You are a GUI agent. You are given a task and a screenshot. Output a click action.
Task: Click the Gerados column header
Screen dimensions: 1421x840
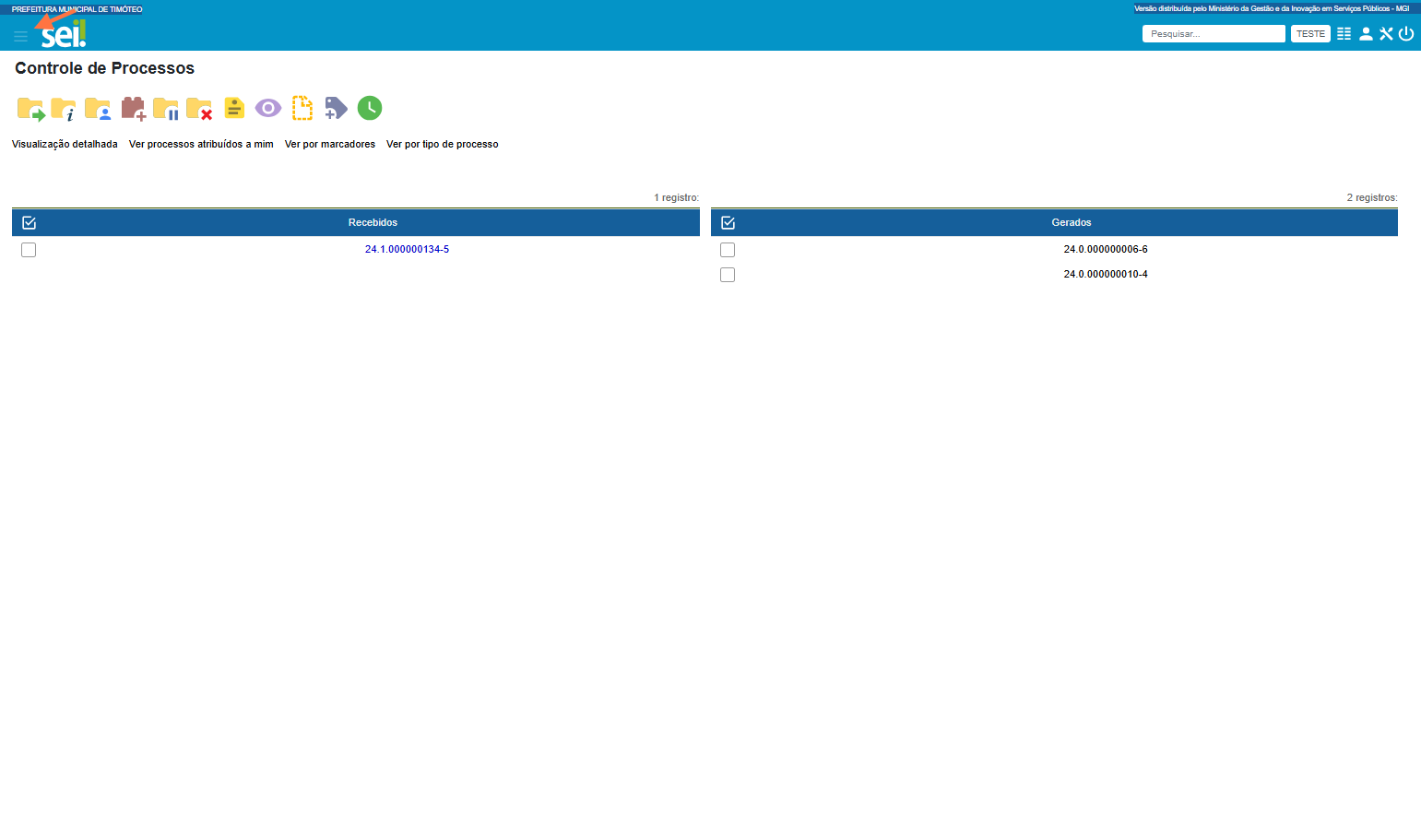(1072, 222)
